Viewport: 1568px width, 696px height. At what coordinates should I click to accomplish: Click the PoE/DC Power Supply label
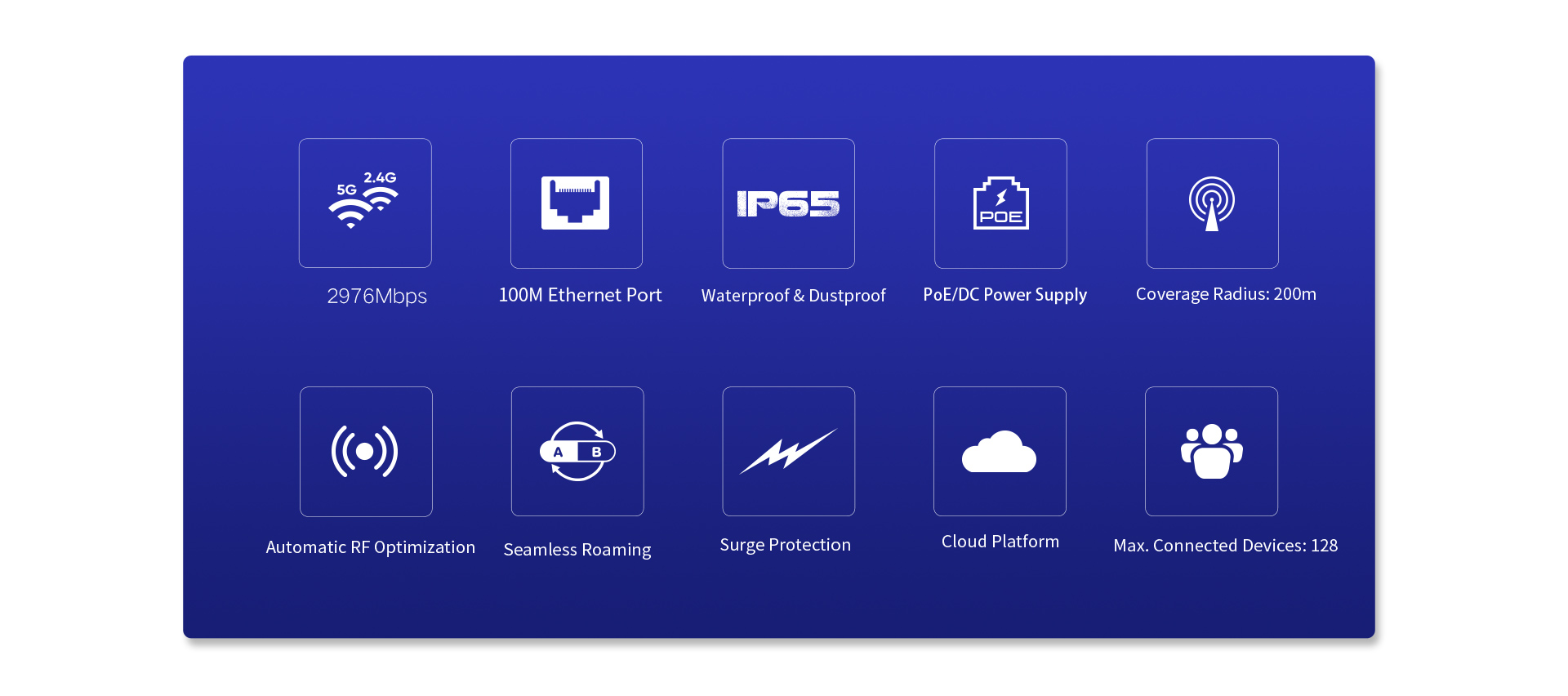(1004, 295)
